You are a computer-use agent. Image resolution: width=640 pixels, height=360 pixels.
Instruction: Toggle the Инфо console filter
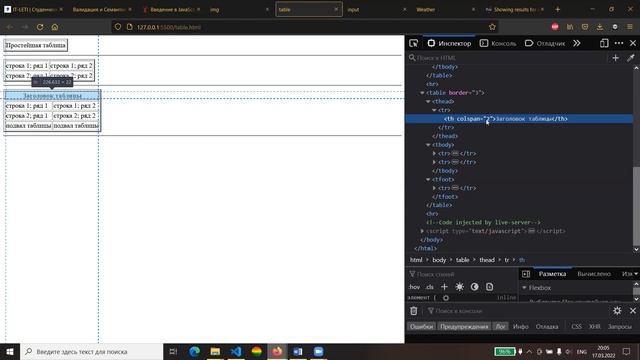click(x=520, y=327)
